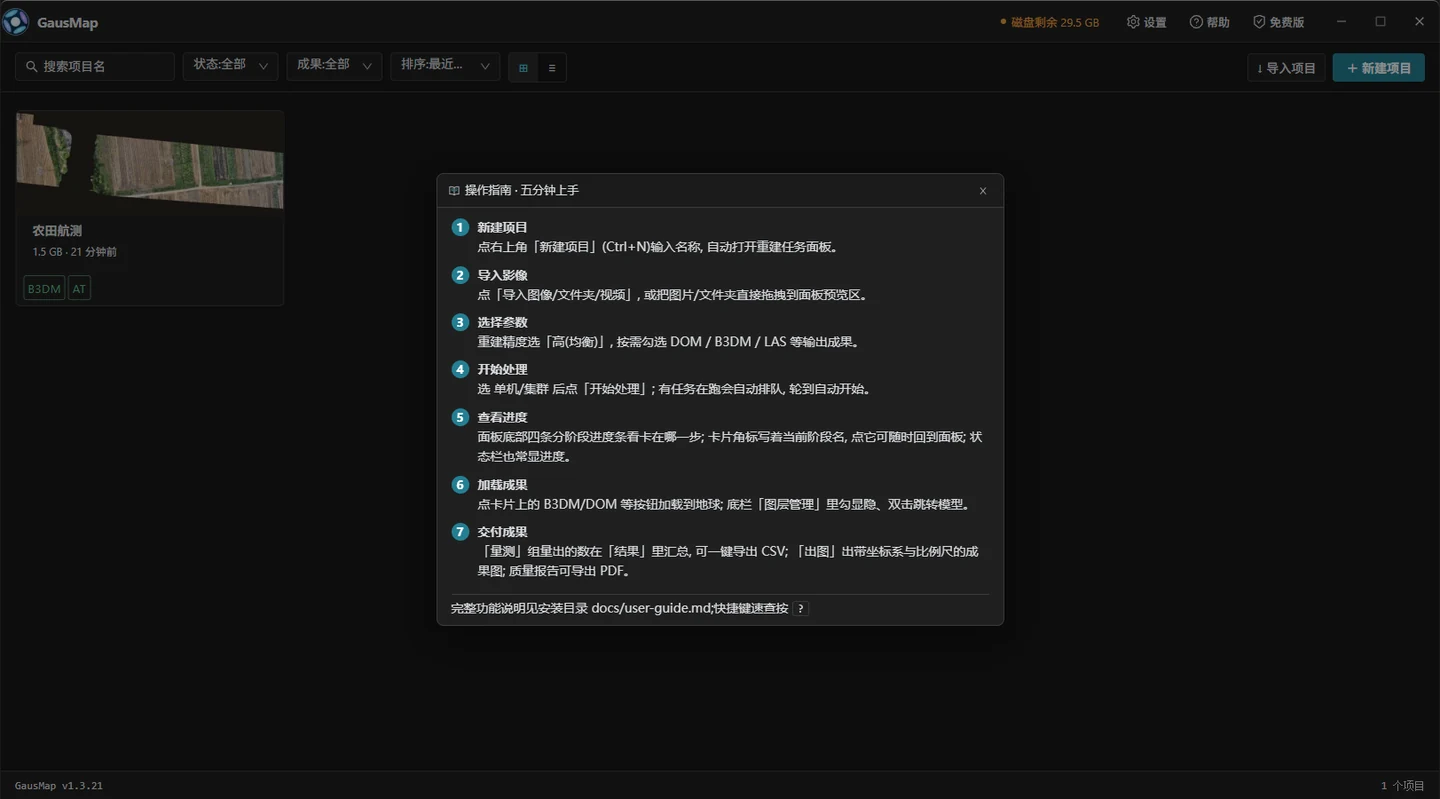1440x799 pixels.
Task: Focus the 搜索项目名 search field
Action: 95,66
